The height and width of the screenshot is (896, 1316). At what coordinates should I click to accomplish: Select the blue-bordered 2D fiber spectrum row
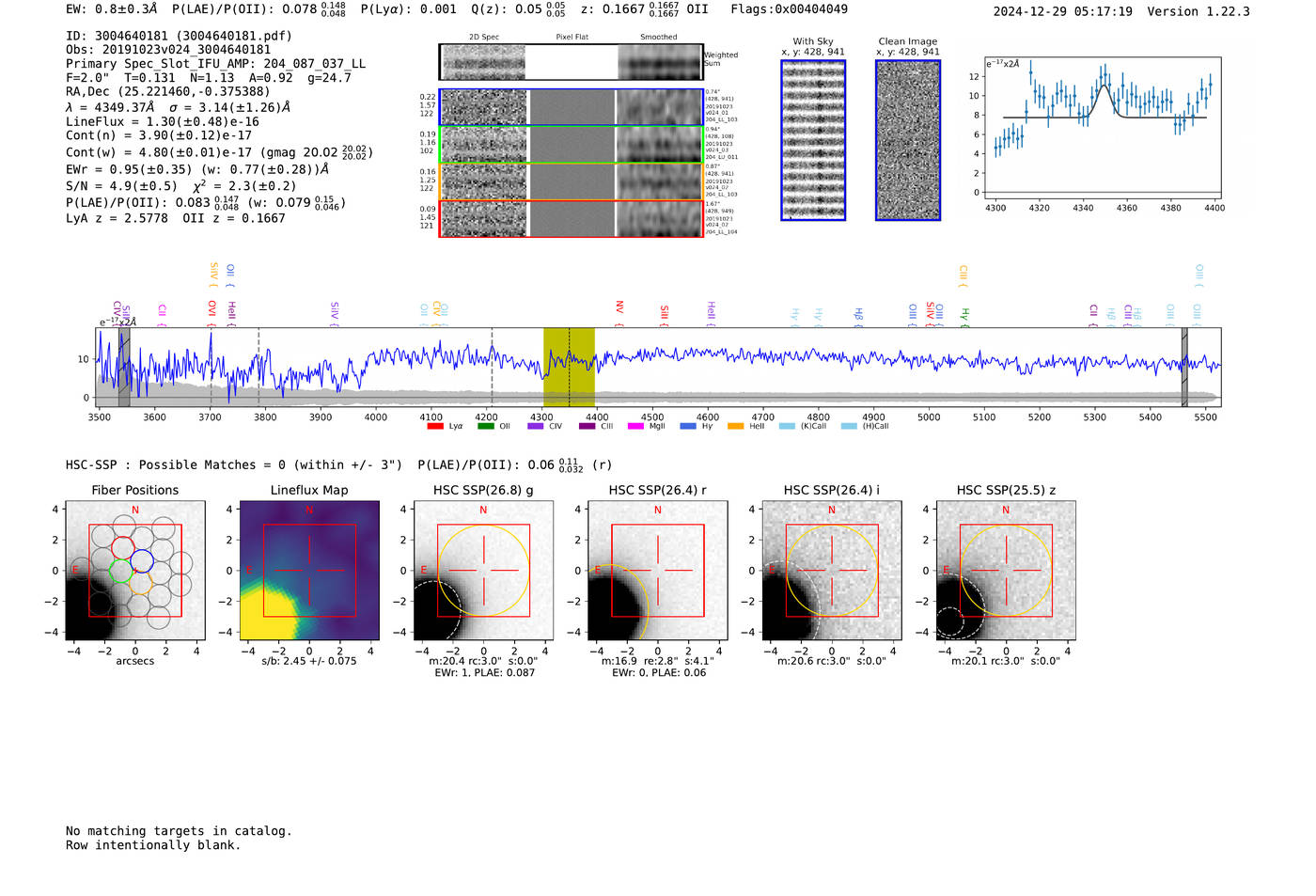572,107
